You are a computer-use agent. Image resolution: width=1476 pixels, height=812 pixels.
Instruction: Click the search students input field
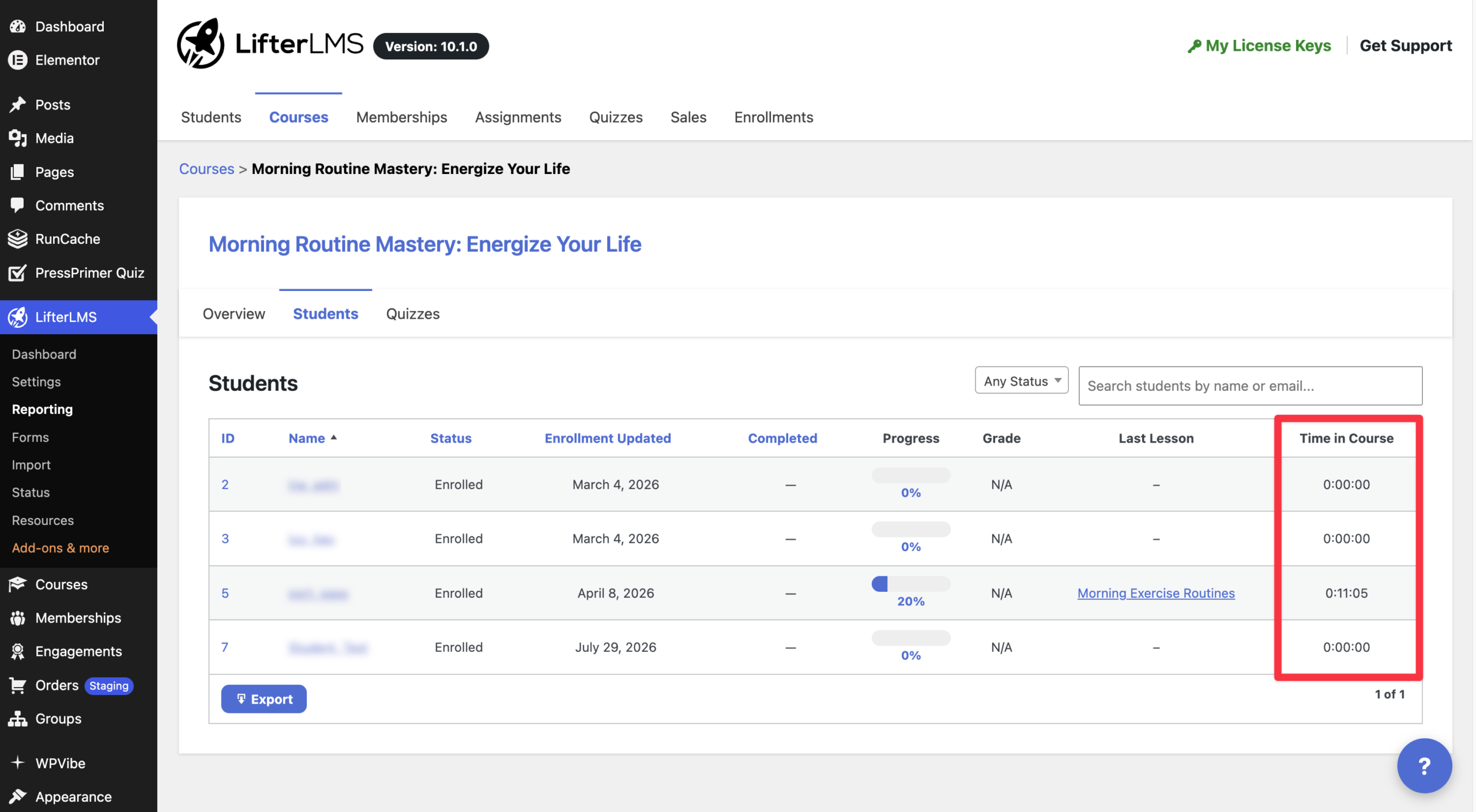pyautogui.click(x=1250, y=386)
